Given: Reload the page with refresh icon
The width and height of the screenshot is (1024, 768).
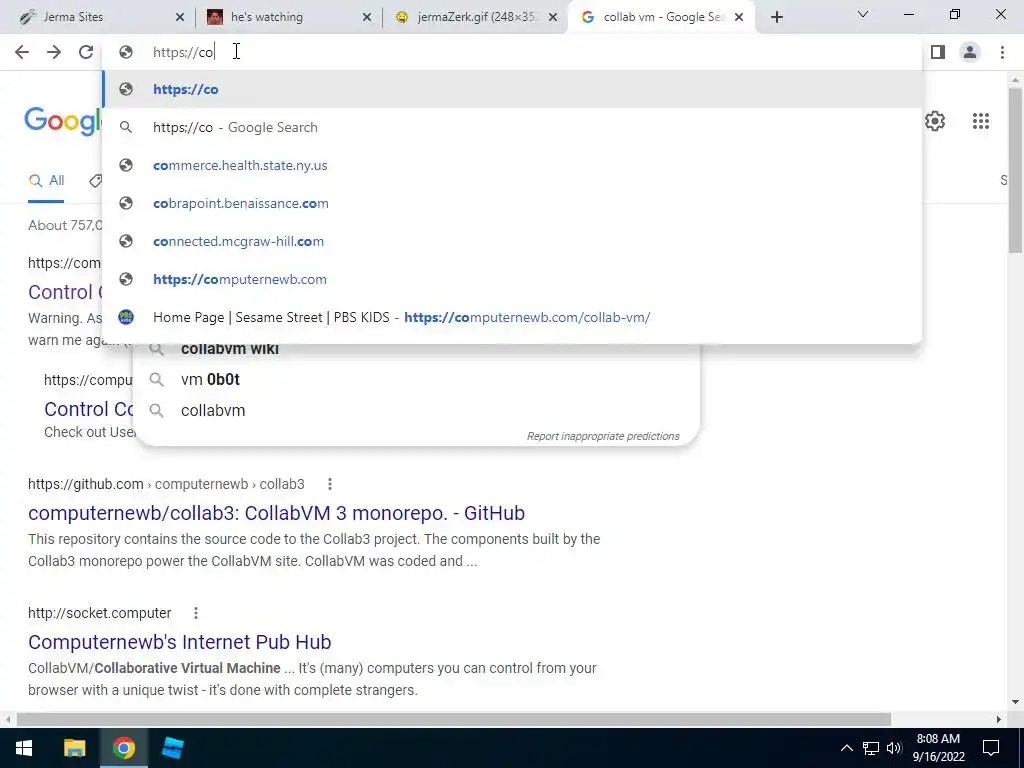Looking at the screenshot, I should point(86,52).
